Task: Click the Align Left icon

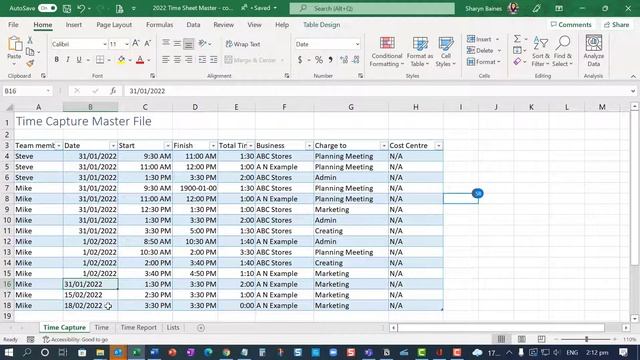Action: (x=165, y=60)
